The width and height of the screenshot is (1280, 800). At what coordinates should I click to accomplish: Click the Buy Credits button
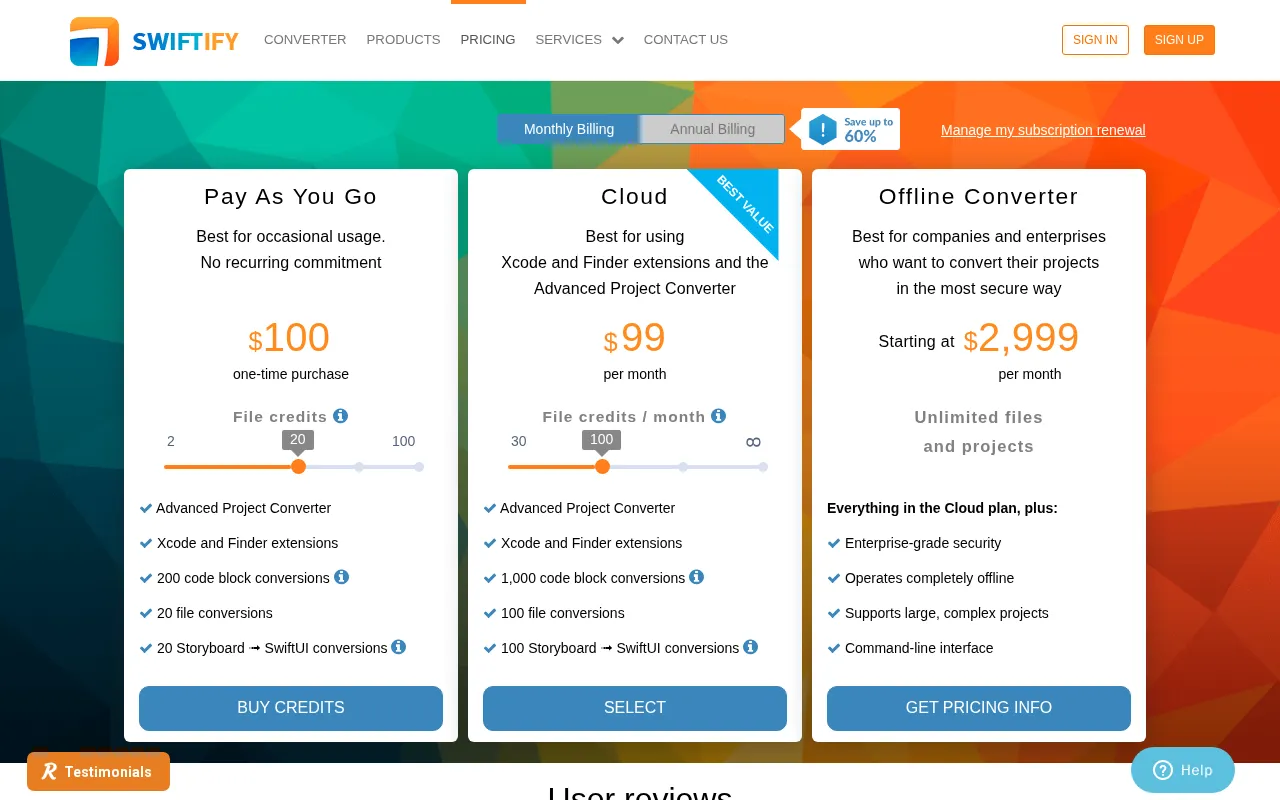point(291,708)
